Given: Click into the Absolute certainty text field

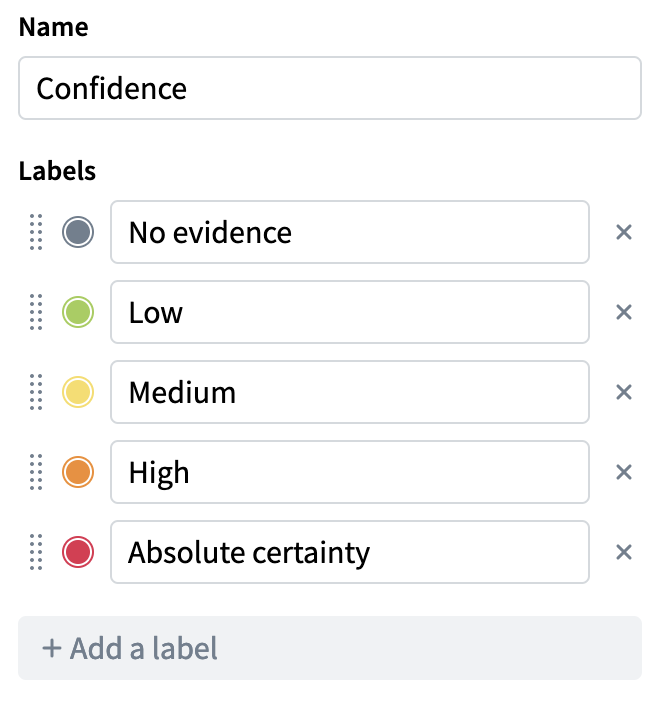Looking at the screenshot, I should coord(350,552).
